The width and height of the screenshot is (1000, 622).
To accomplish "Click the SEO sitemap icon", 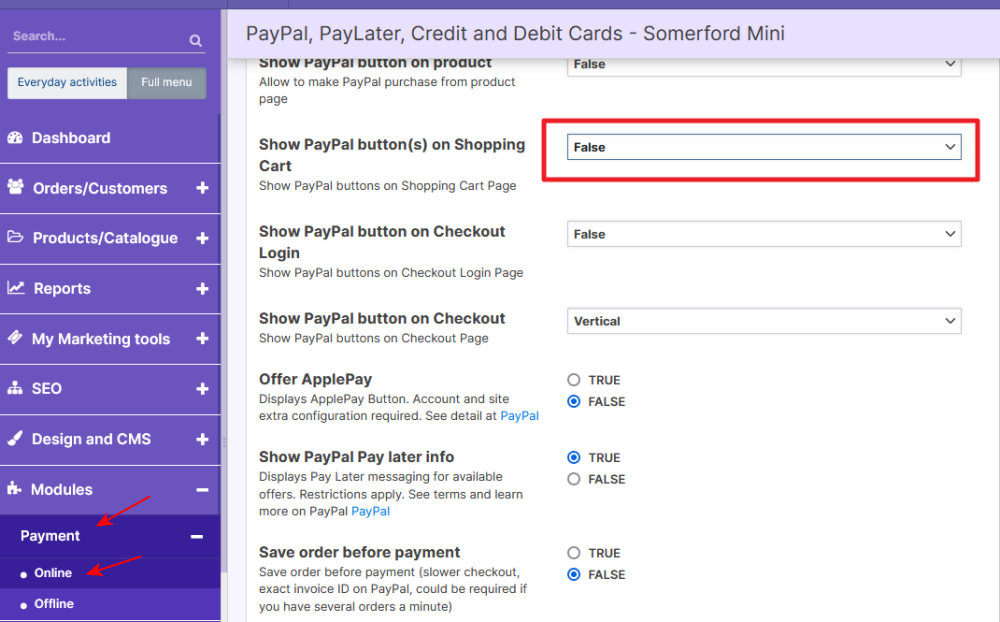I will click(15, 389).
